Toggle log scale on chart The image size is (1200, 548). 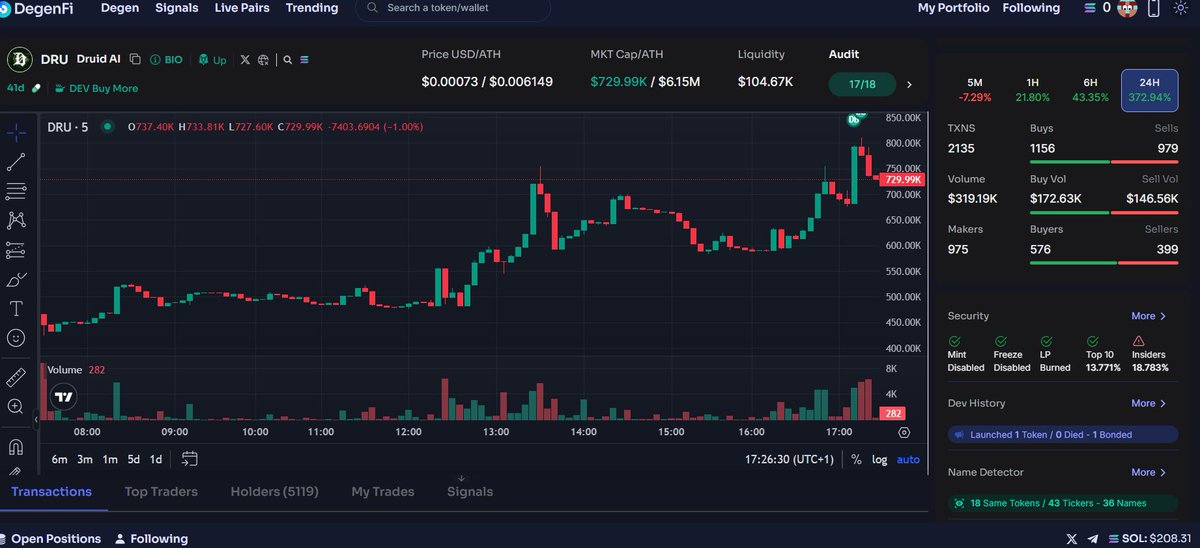(x=879, y=459)
